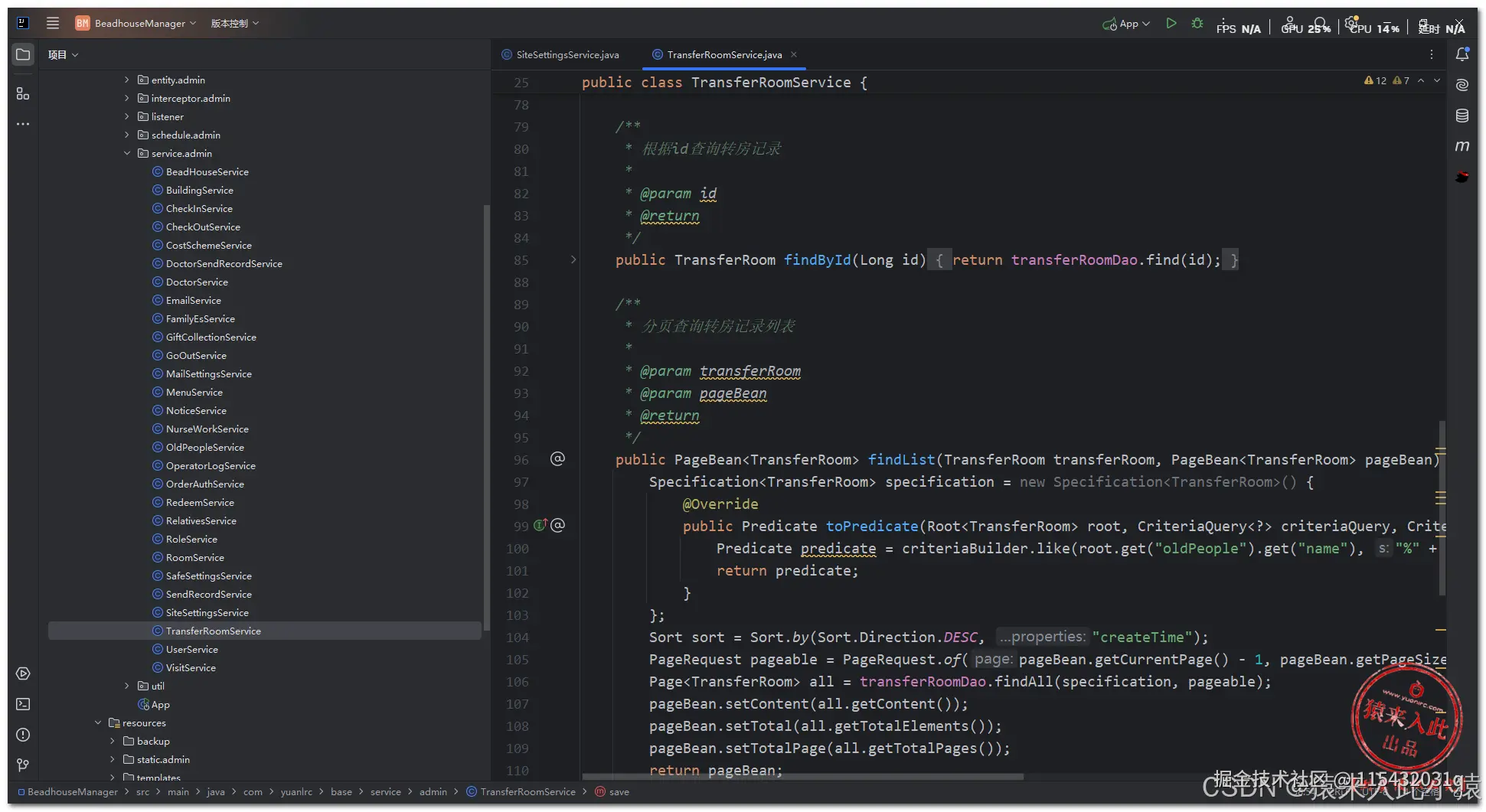Open the 版本控制 version control dropdown

coord(235,23)
